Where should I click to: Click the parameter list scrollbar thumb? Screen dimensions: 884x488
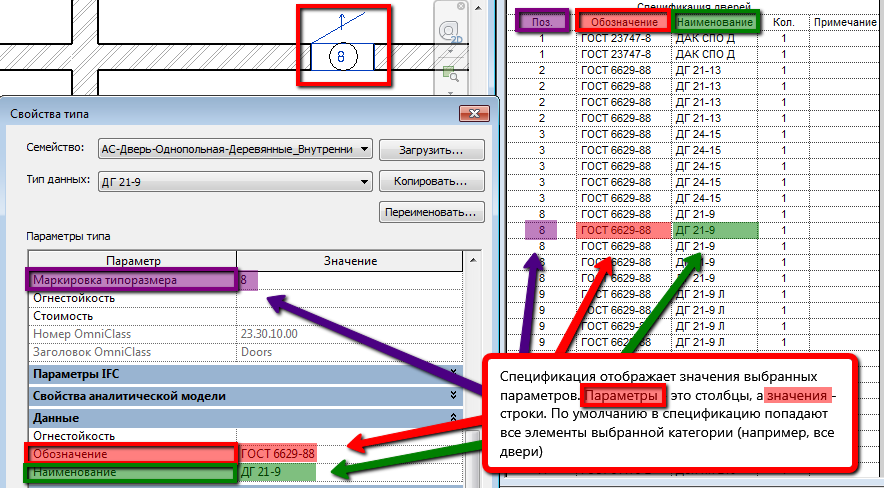coord(472,458)
